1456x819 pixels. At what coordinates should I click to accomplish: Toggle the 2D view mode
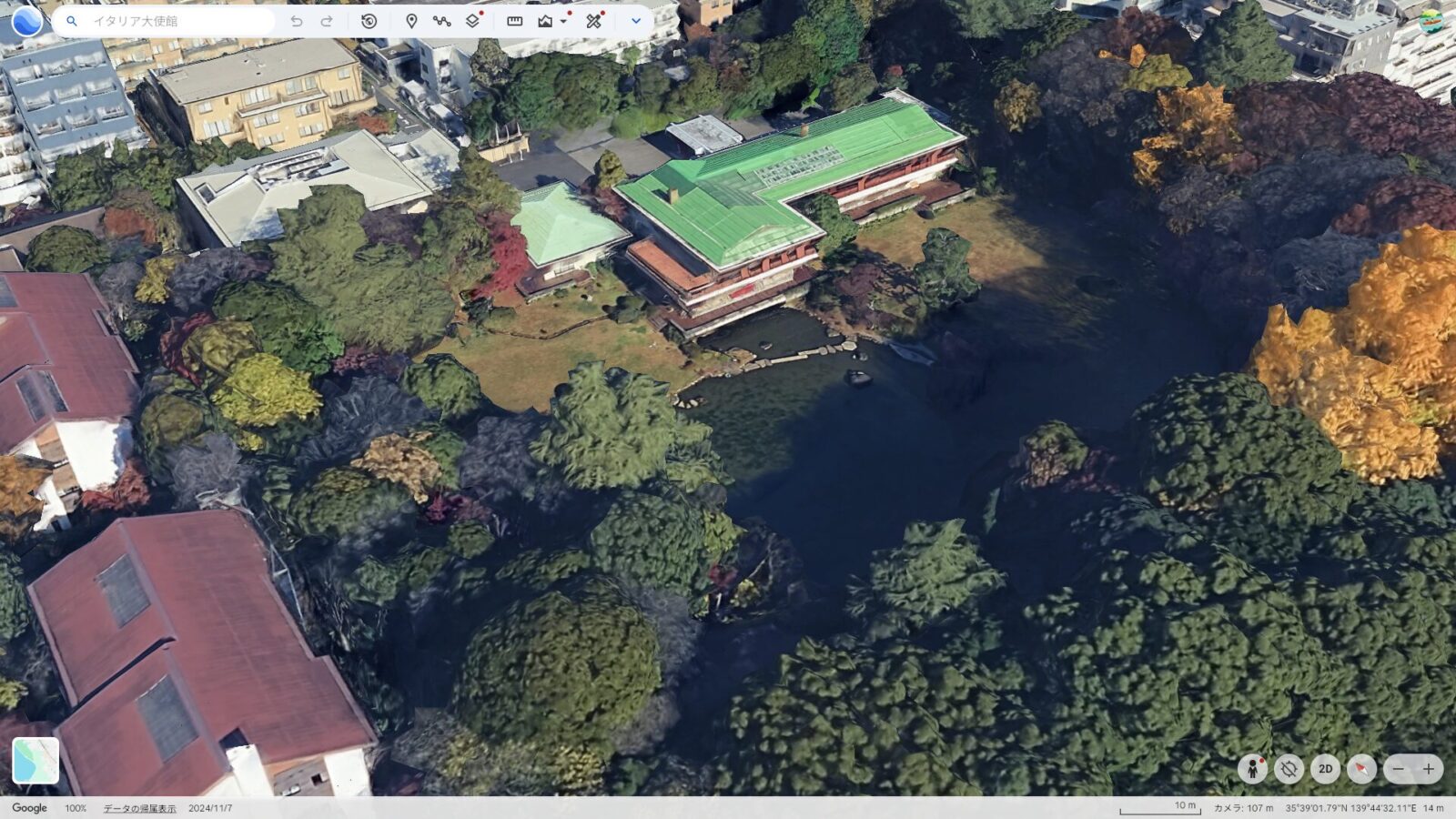[1325, 769]
